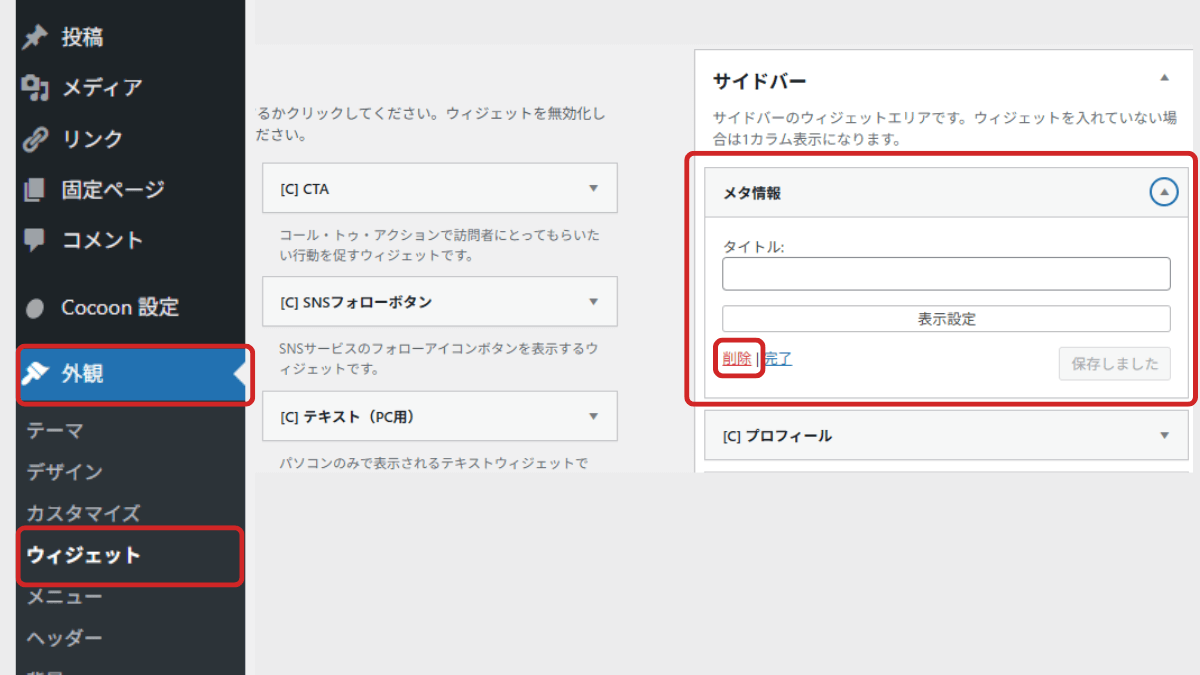Collapse the メタ情報 widget with circled arrow
This screenshot has height=675, width=1200.
coord(1164,192)
